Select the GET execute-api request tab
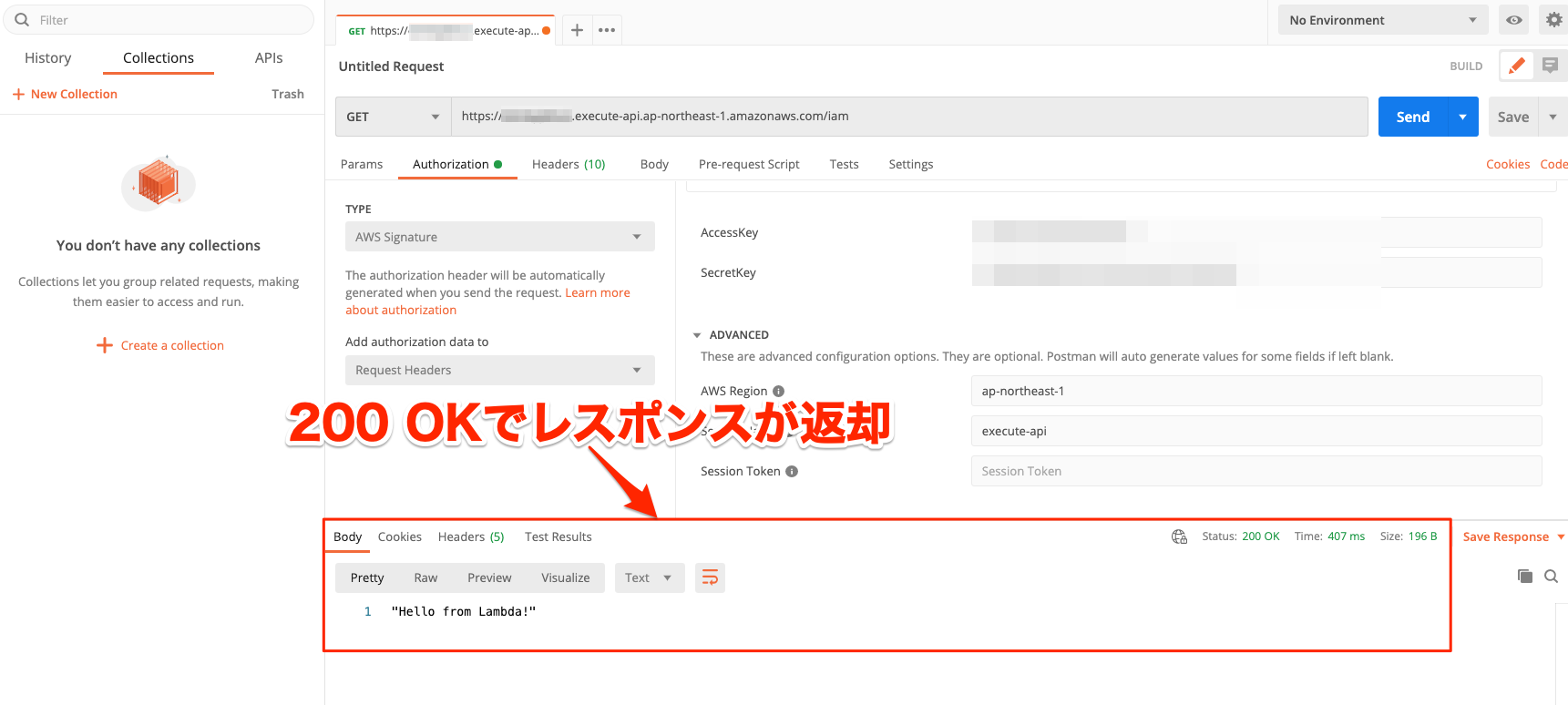 coord(446,30)
